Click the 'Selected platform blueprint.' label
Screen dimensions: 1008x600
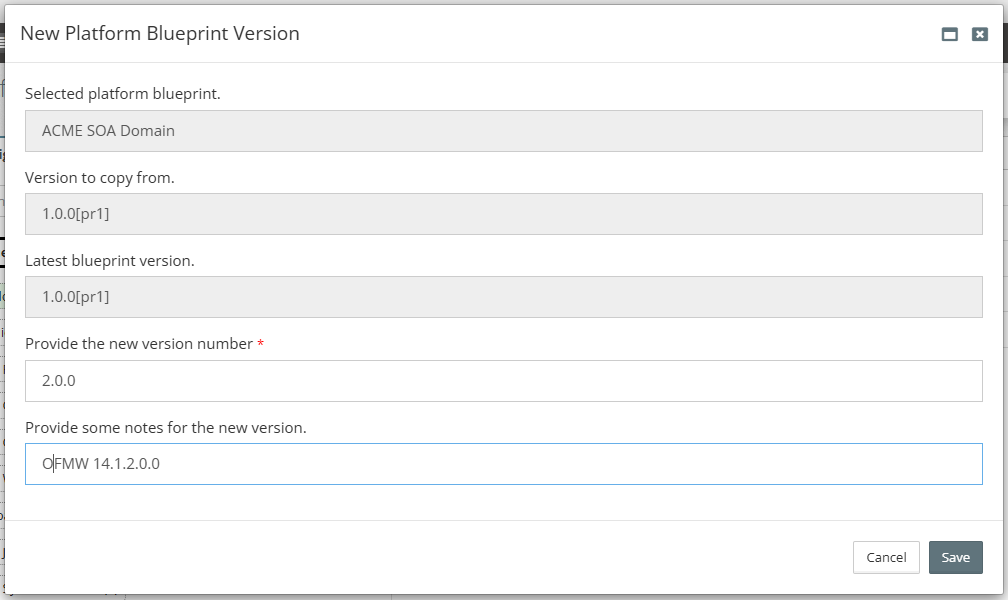[122, 94]
